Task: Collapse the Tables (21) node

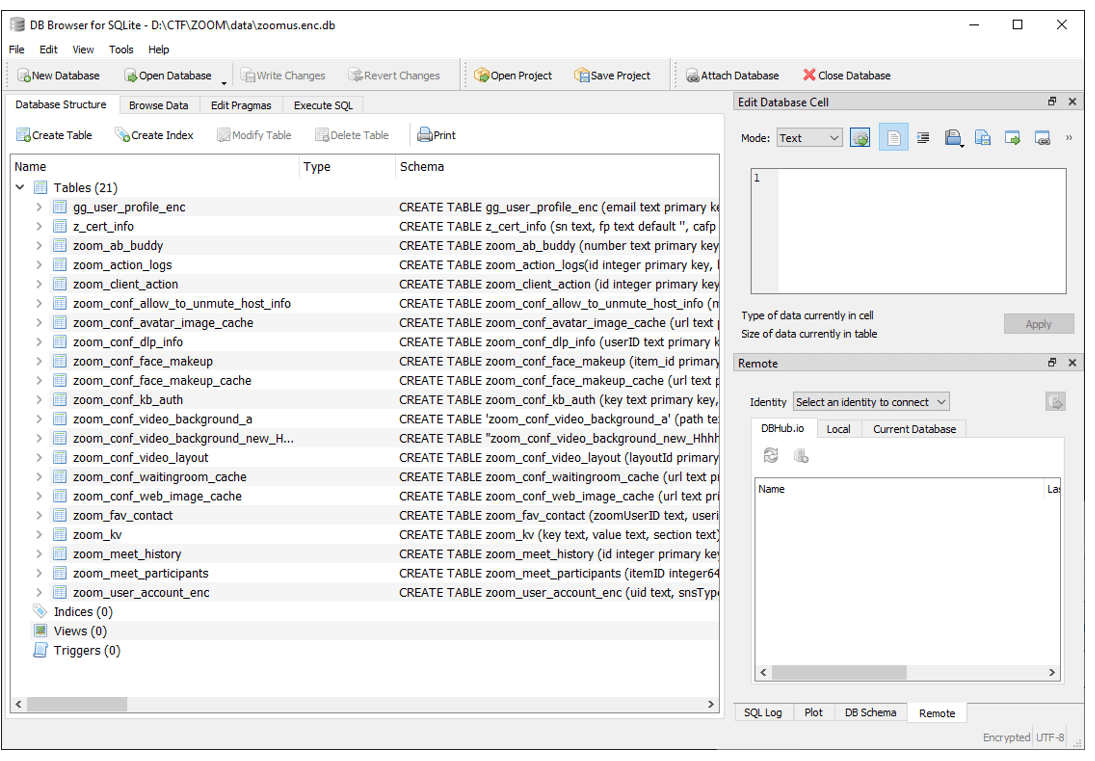Action: click(20, 187)
